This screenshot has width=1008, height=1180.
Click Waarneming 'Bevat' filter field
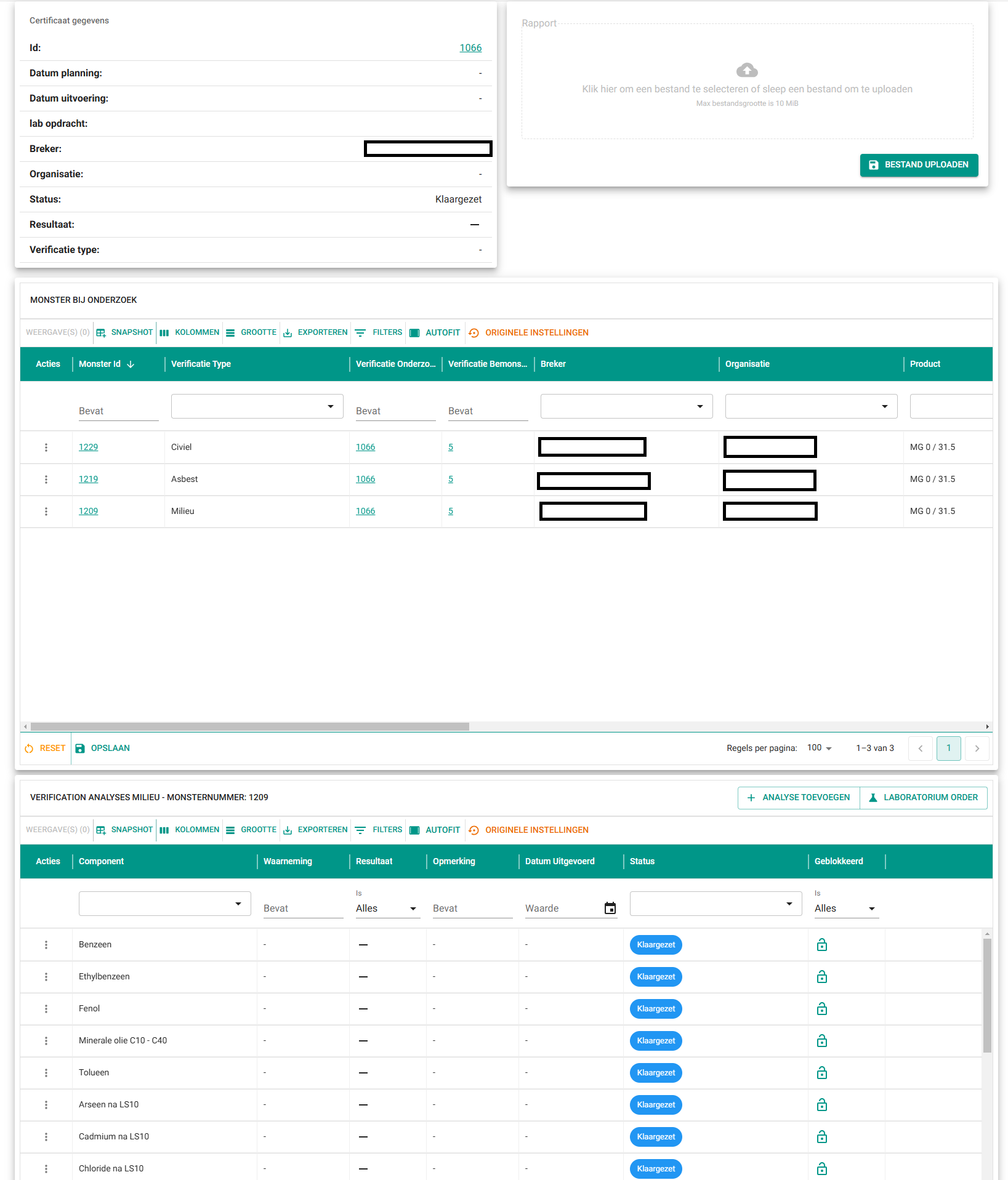(x=304, y=909)
